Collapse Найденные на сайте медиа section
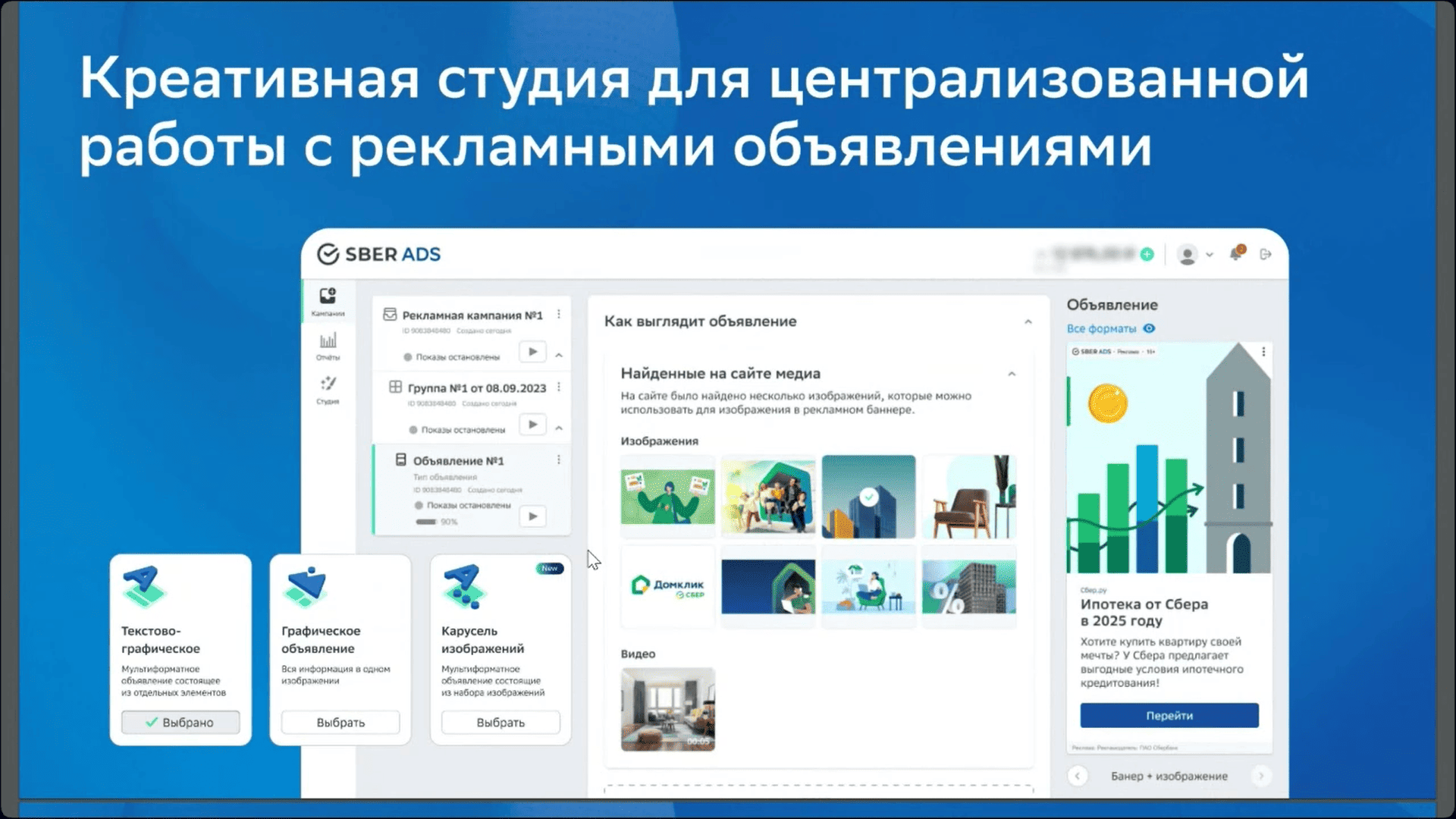Viewport: 1456px width, 819px height. pos(1012,374)
